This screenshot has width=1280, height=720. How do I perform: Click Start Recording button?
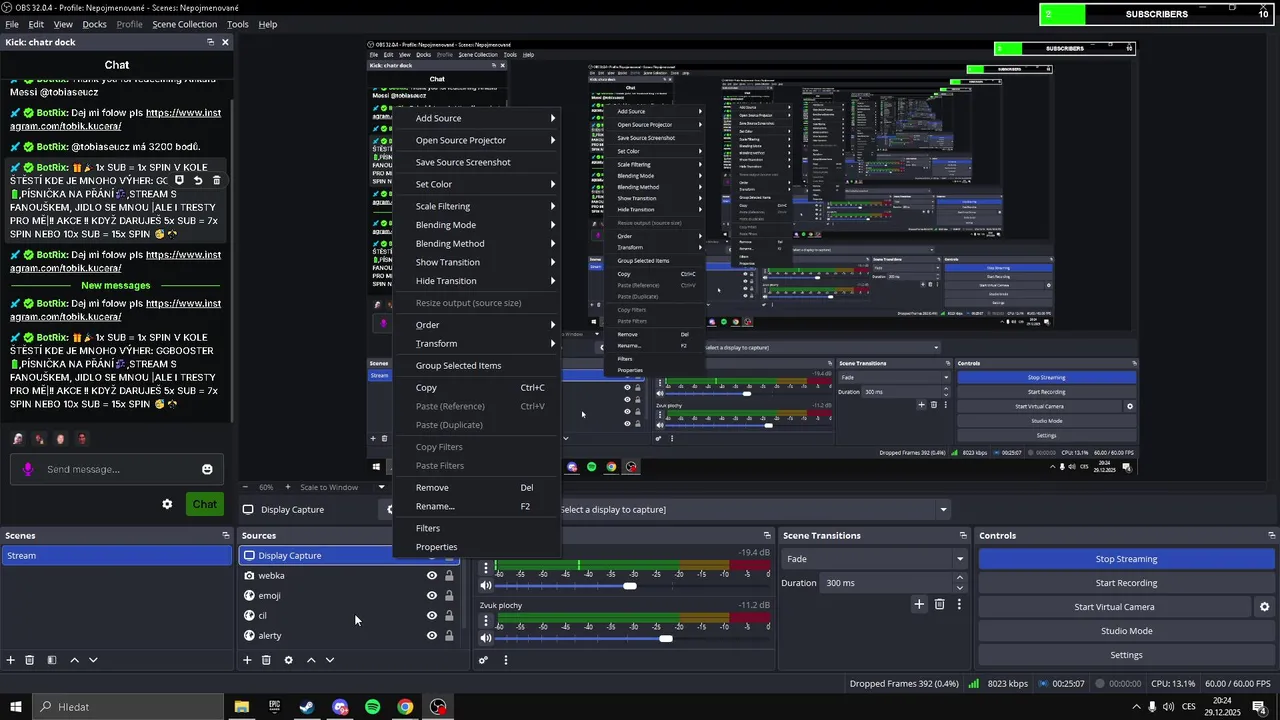click(1126, 583)
